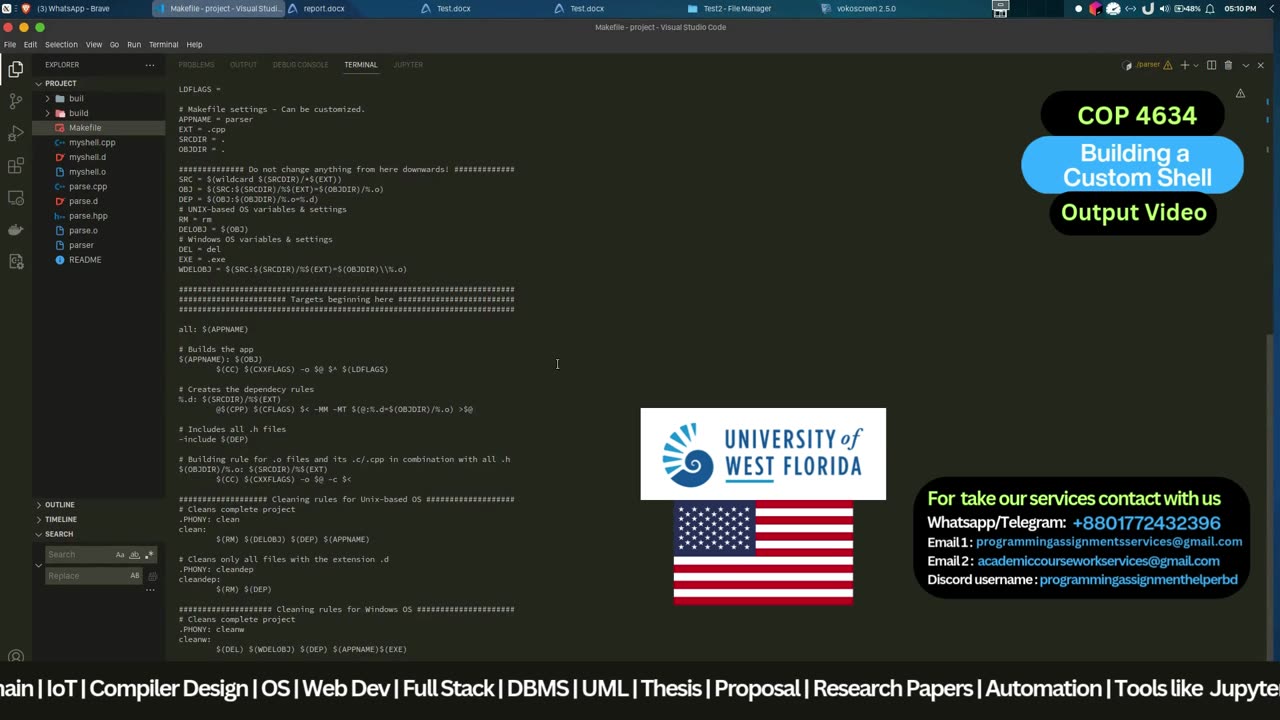Viewport: 1280px width, 720px height.
Task: Open parse.d in the explorer
Action: point(83,201)
